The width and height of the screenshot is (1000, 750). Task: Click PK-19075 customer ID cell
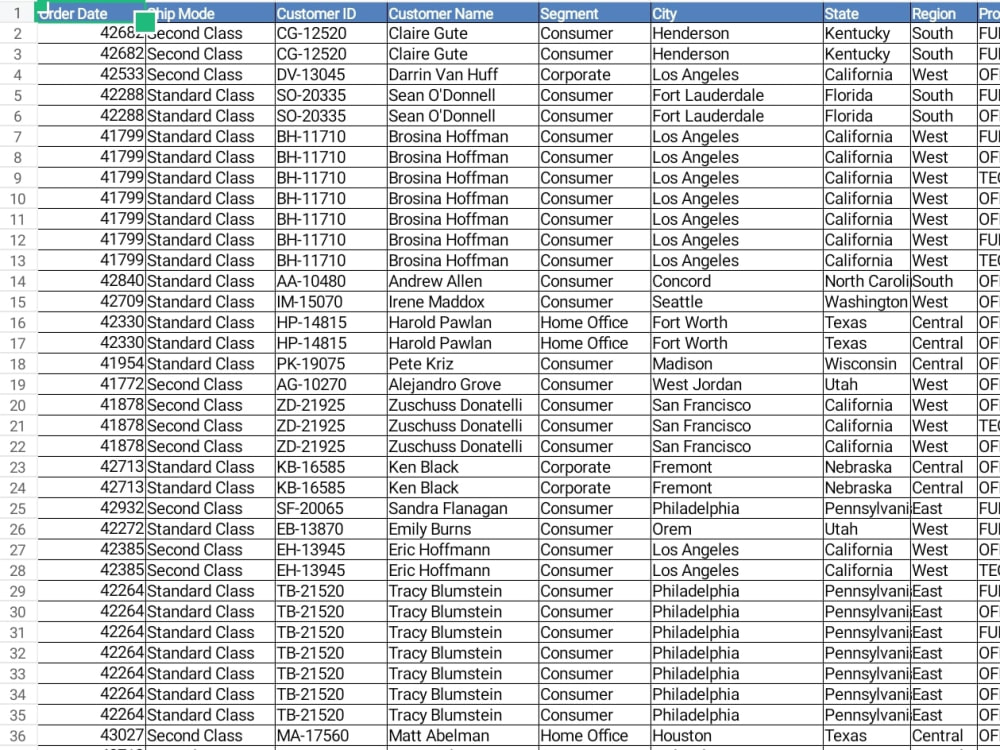pos(330,364)
